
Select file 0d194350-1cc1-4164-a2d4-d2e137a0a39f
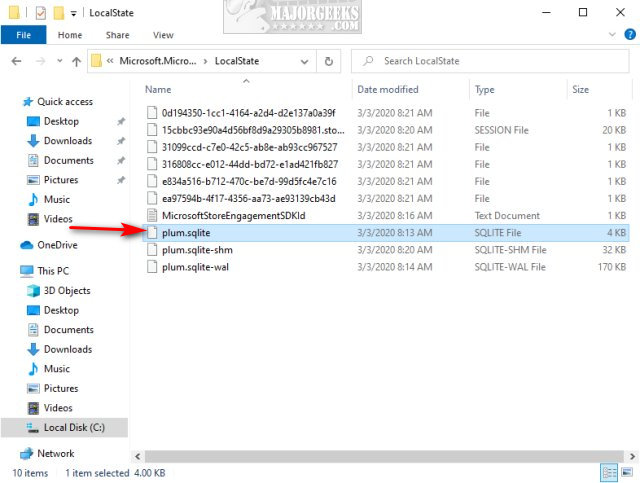point(386,113)
